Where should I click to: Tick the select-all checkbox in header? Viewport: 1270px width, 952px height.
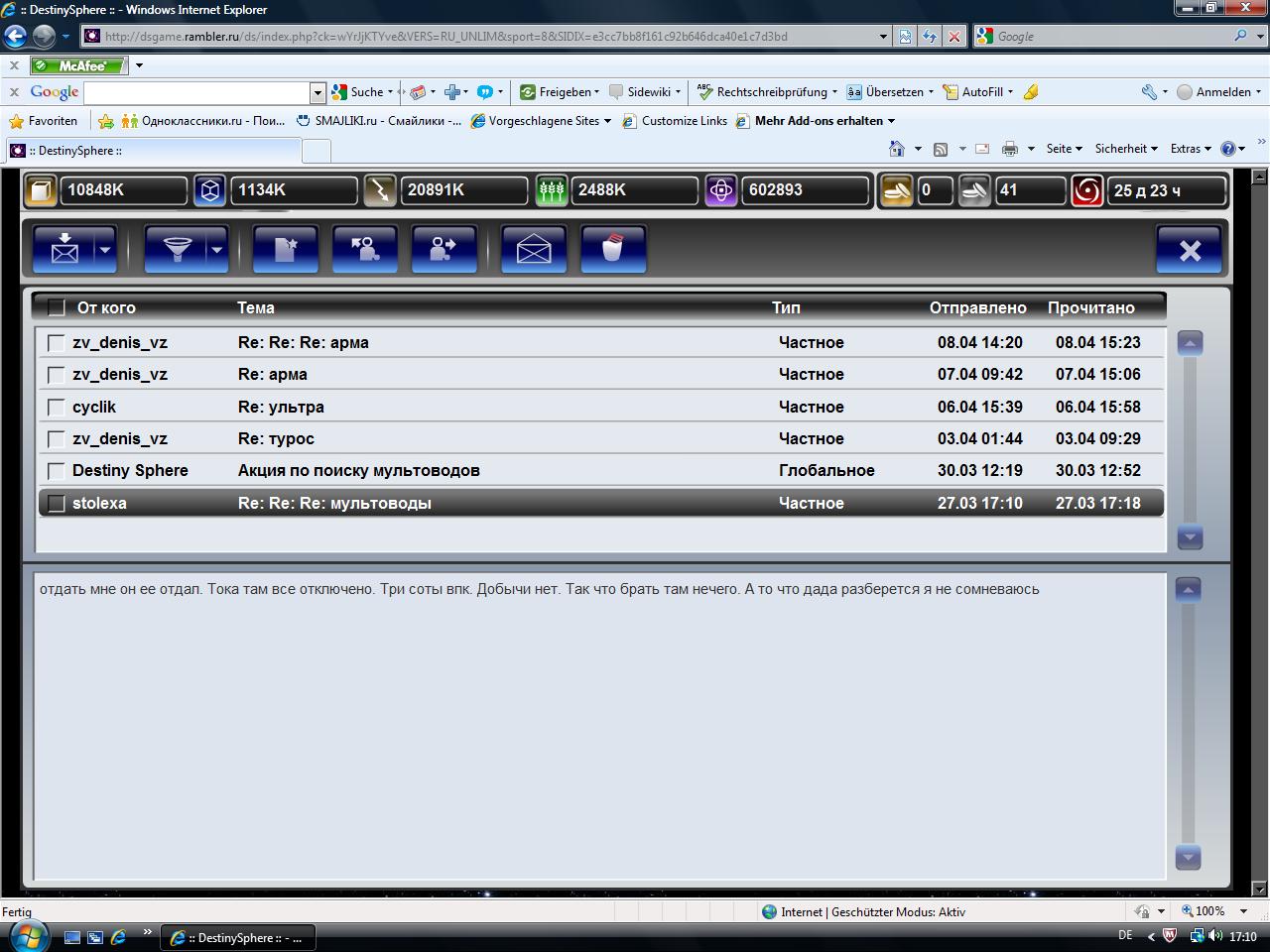57,307
